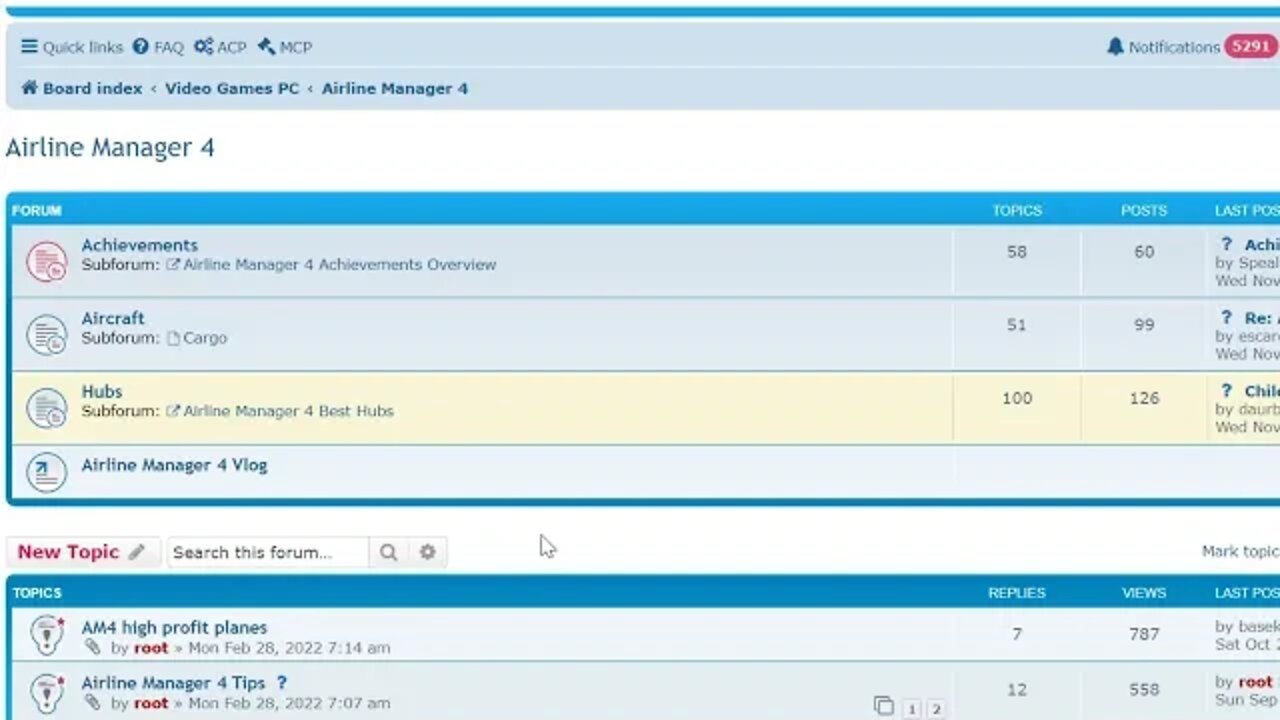Go to page 2 of Airline Manager 4 Tips
This screenshot has height=720, width=1280.
pos(936,709)
